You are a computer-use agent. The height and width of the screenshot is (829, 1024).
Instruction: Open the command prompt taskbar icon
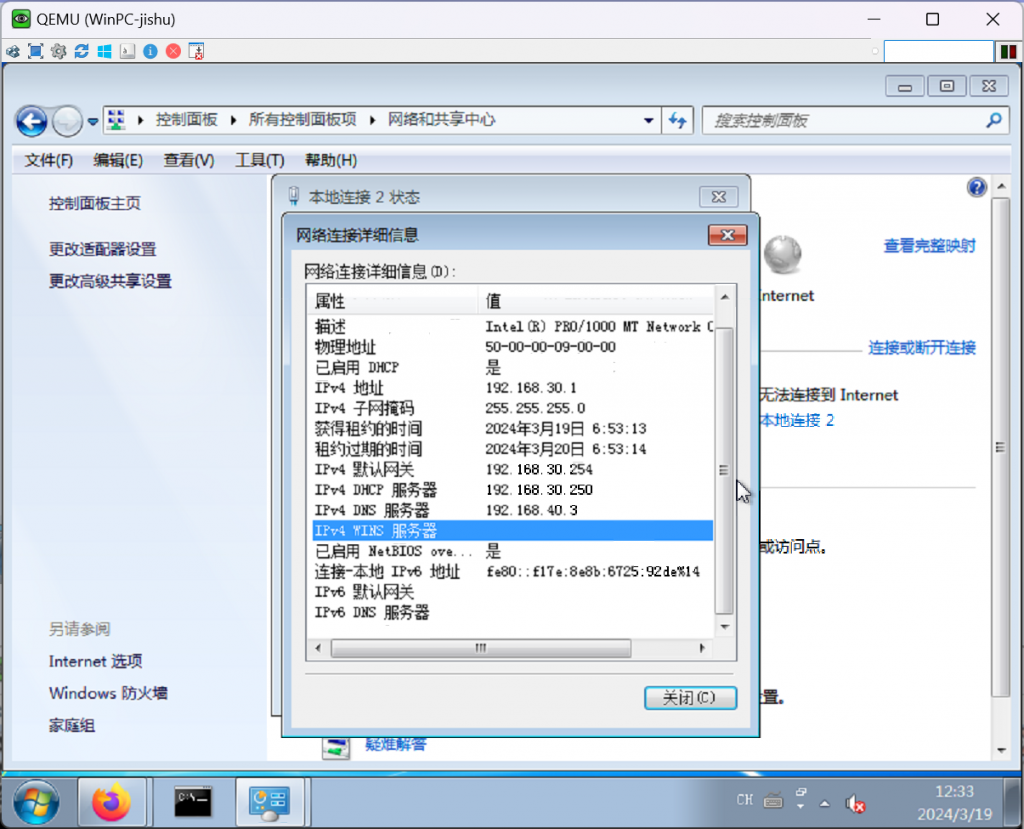pos(192,802)
